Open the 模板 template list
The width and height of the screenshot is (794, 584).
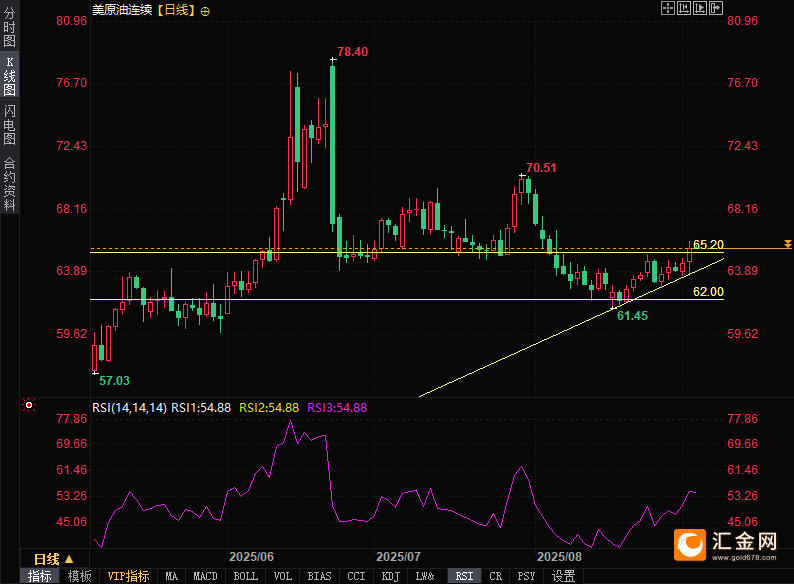[x=80, y=576]
